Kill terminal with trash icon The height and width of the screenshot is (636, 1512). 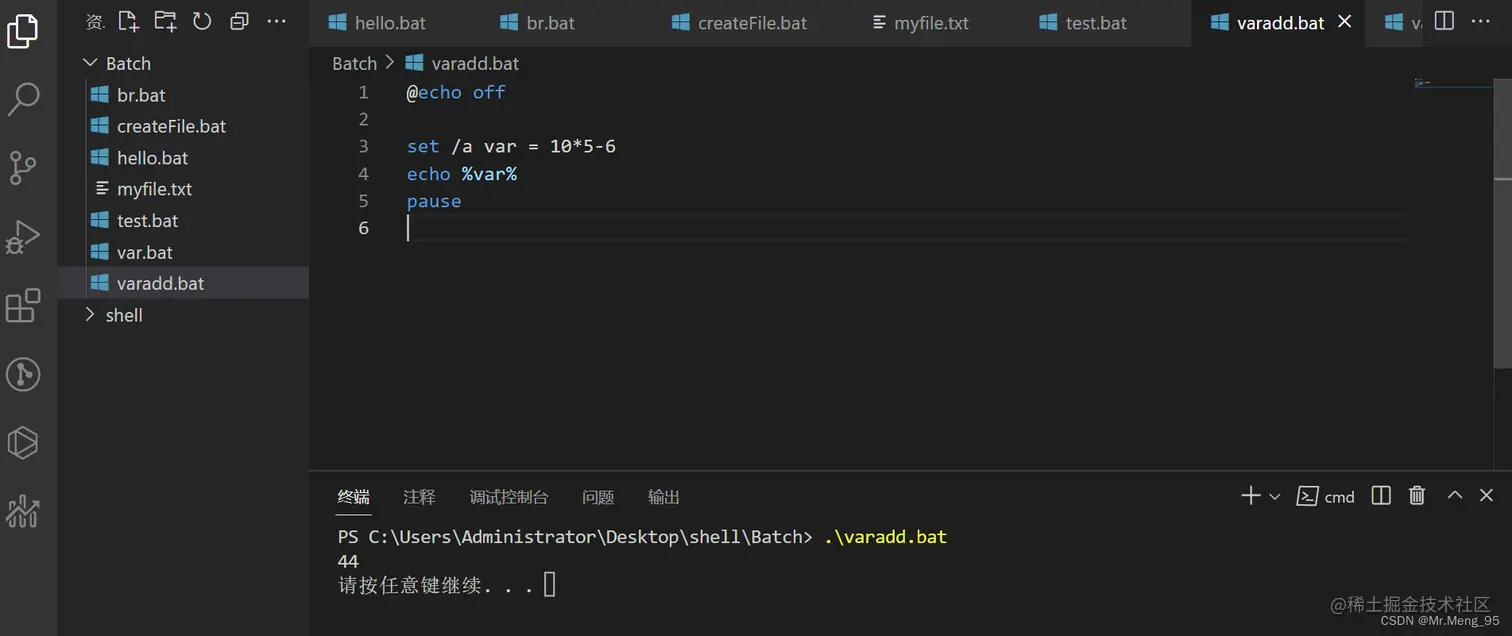(x=1417, y=496)
